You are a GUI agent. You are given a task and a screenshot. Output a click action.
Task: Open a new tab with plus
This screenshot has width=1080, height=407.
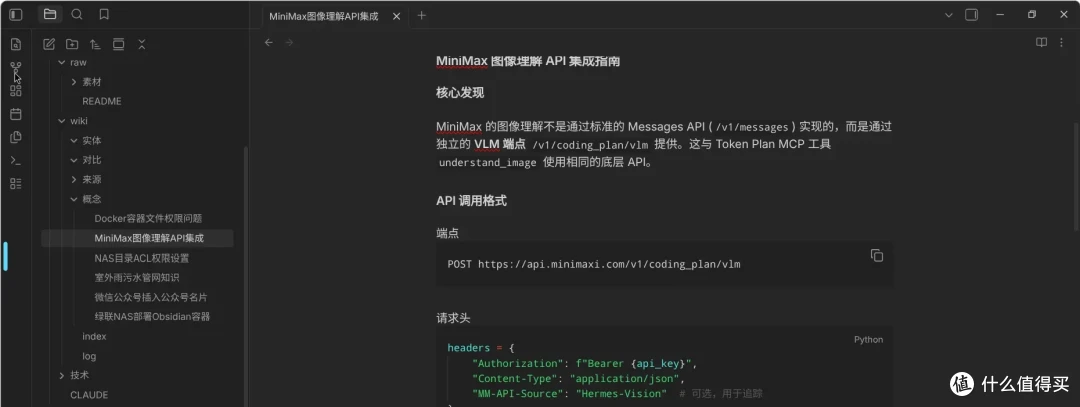(x=422, y=15)
